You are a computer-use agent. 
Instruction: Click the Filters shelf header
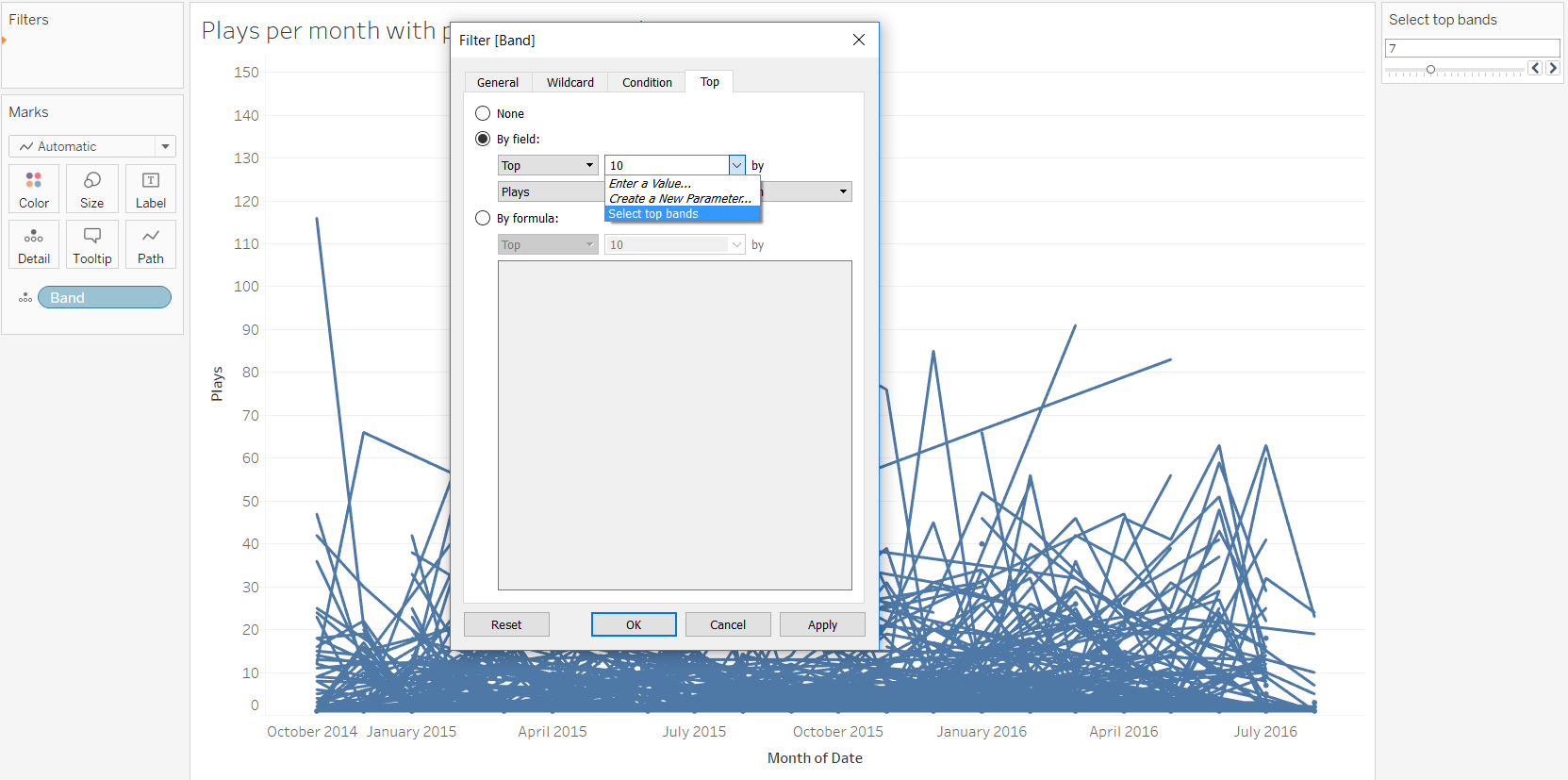click(x=28, y=19)
